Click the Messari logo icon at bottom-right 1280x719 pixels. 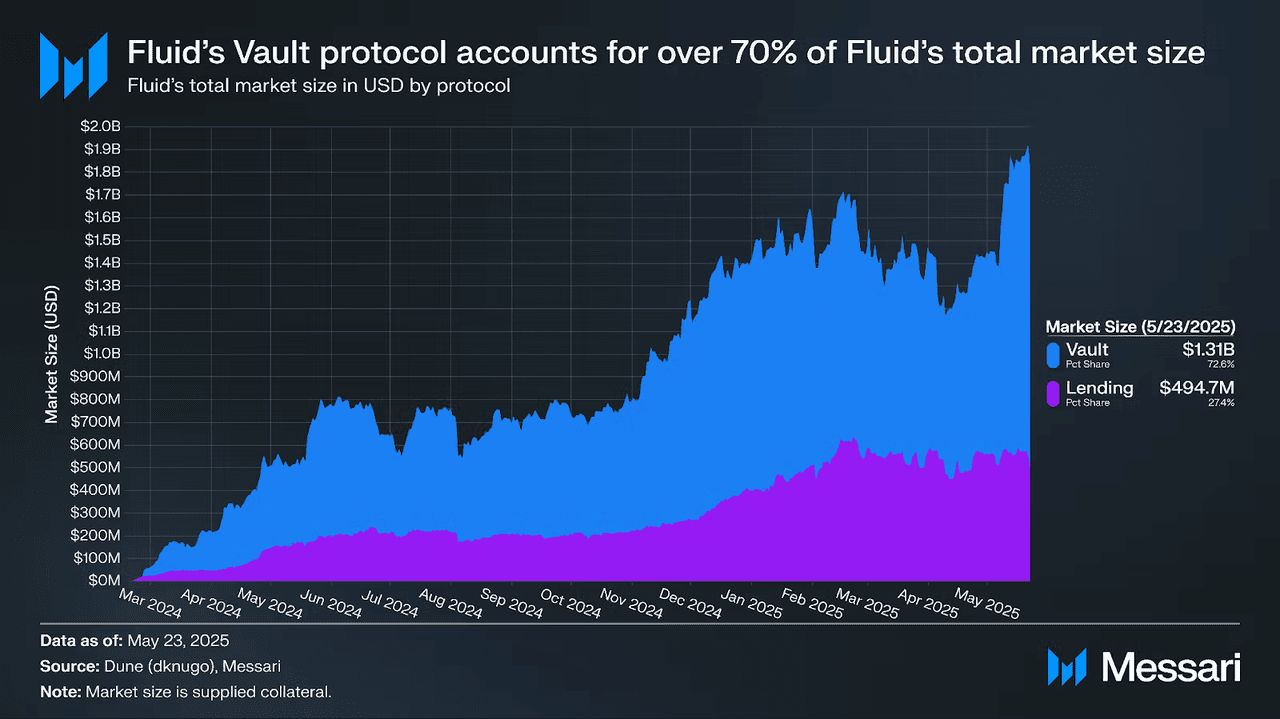[1067, 667]
